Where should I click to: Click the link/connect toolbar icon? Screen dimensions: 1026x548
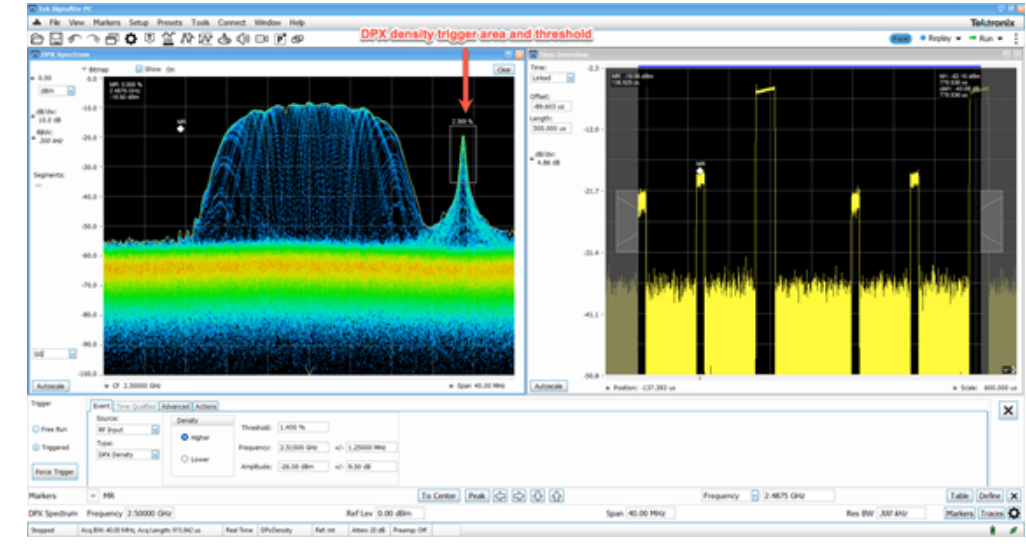[x=298, y=39]
